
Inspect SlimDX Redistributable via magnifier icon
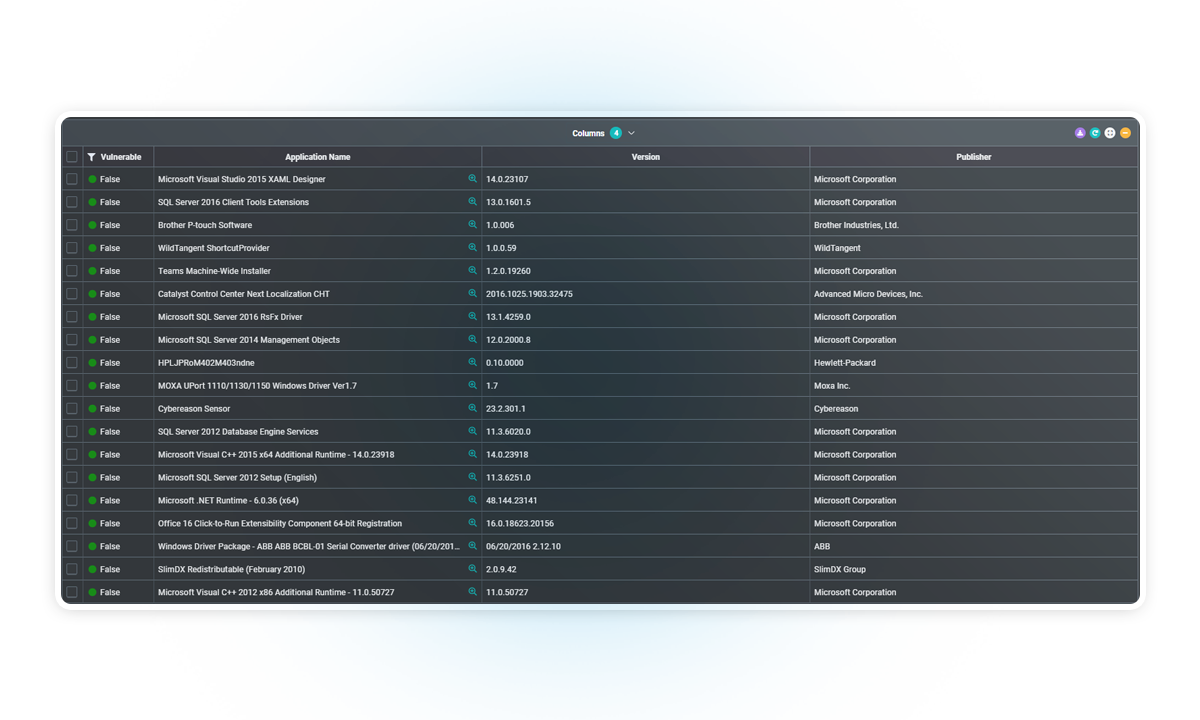(x=473, y=569)
